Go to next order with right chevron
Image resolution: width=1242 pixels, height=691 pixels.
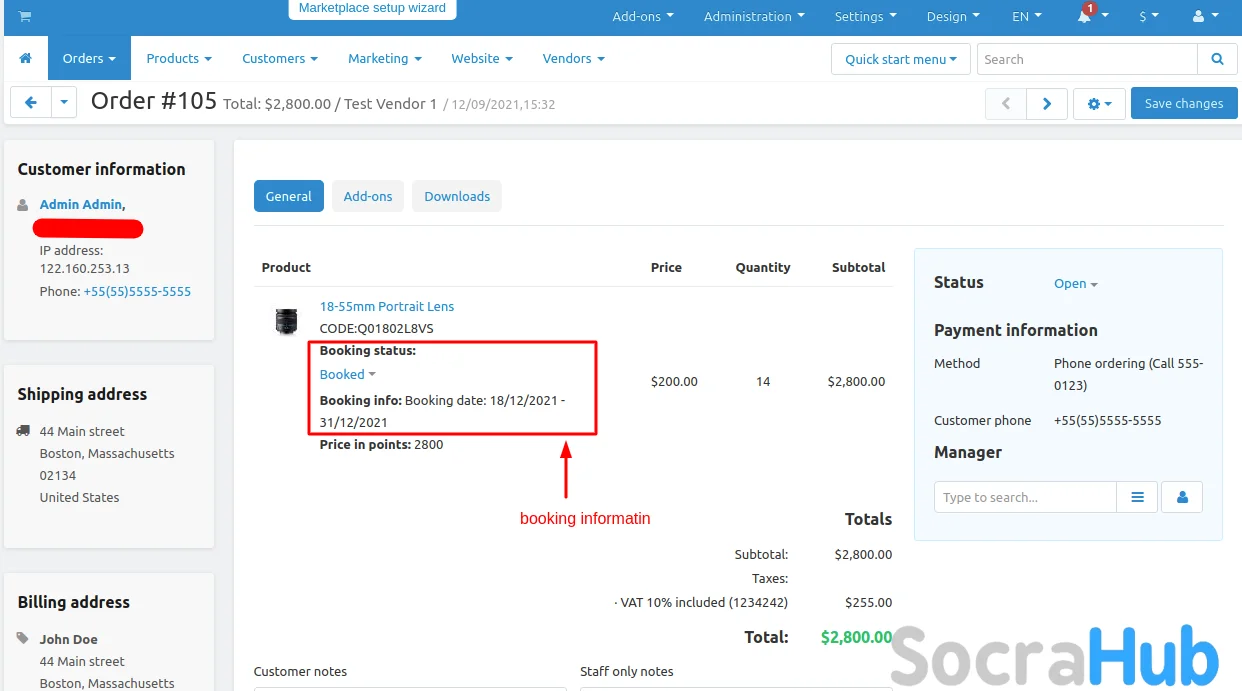coord(1047,104)
